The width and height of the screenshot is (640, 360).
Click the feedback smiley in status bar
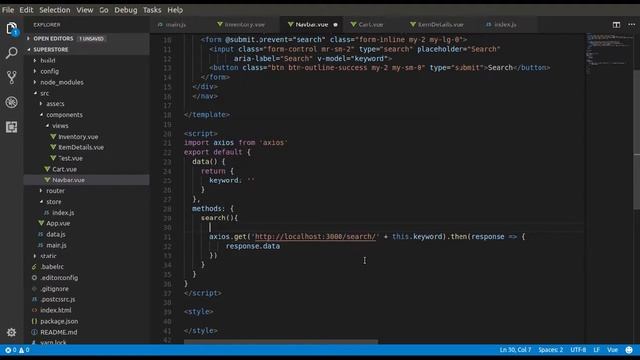point(629,350)
